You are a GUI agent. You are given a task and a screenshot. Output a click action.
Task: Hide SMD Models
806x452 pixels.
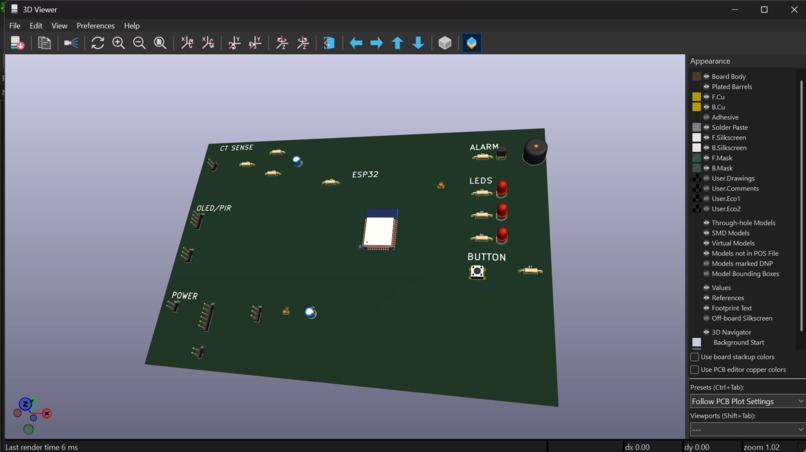706,233
